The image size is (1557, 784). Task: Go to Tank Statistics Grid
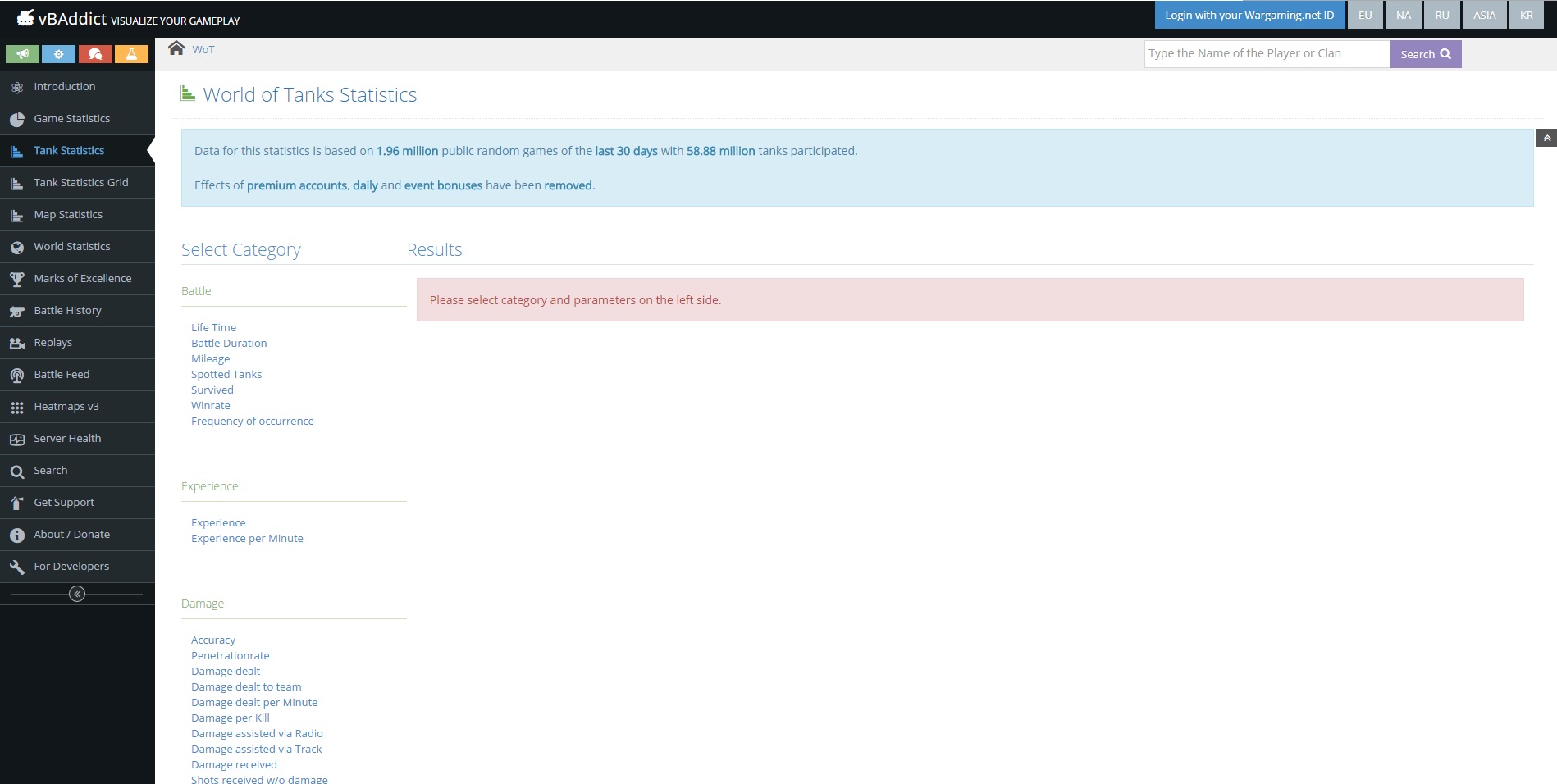(x=80, y=183)
